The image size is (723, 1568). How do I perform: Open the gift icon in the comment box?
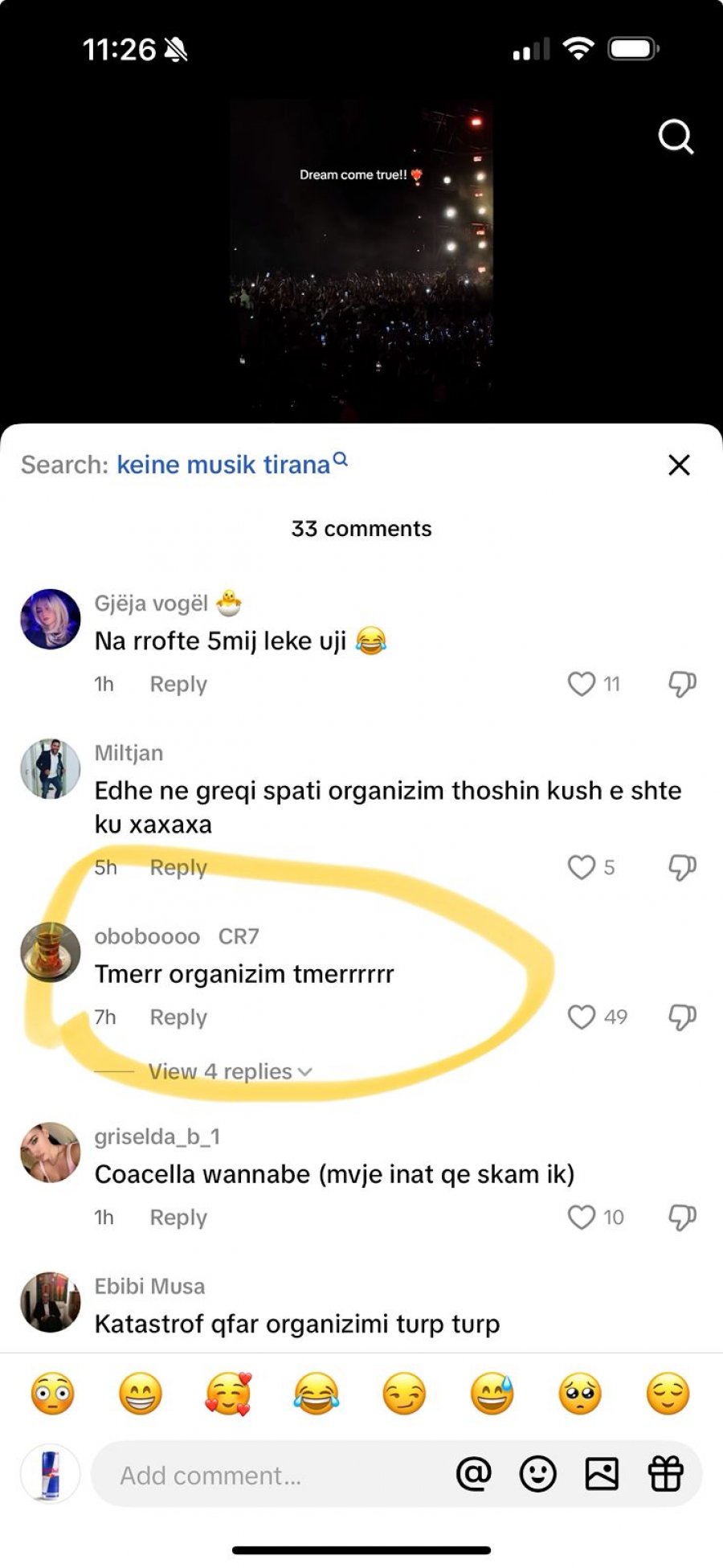(x=665, y=1475)
